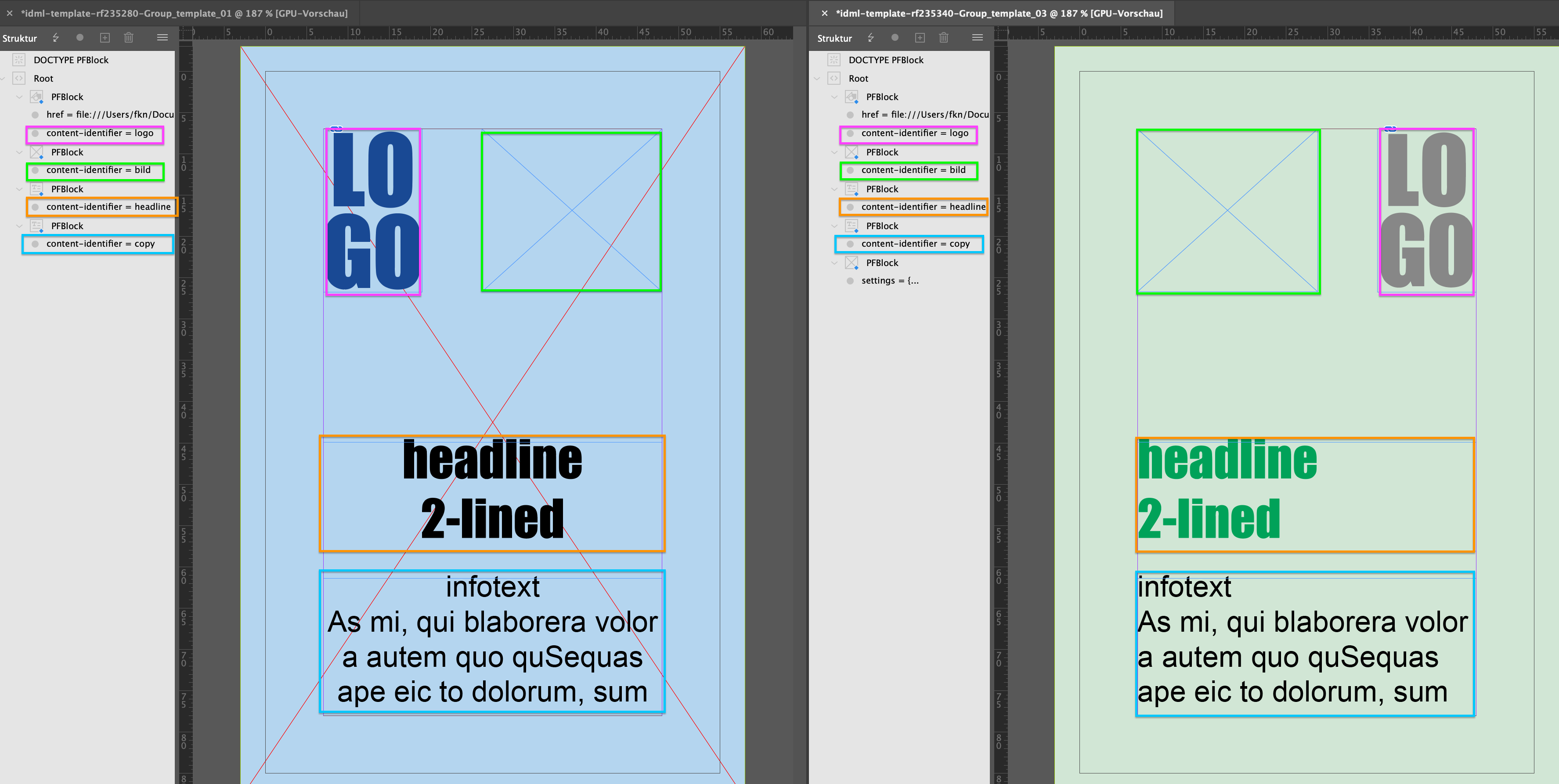The image size is (1559, 784).
Task: Click the text-frame PFBlock icon above content-identifier headline
Action: 37,189
